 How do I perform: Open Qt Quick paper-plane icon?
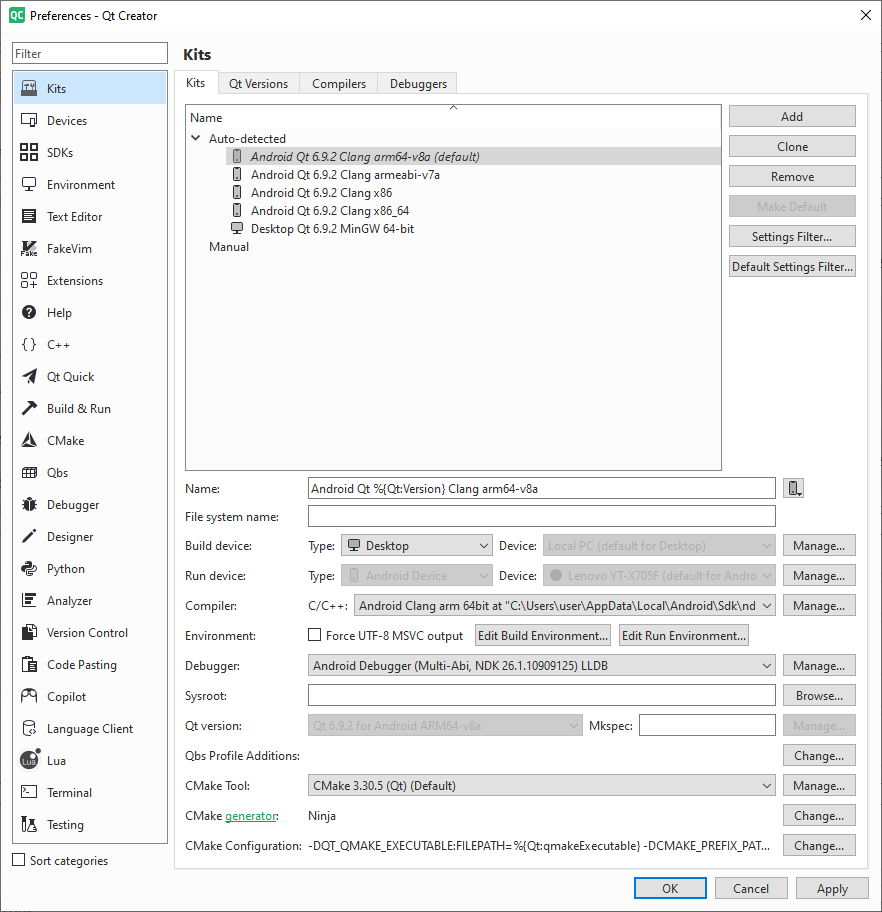click(29, 376)
